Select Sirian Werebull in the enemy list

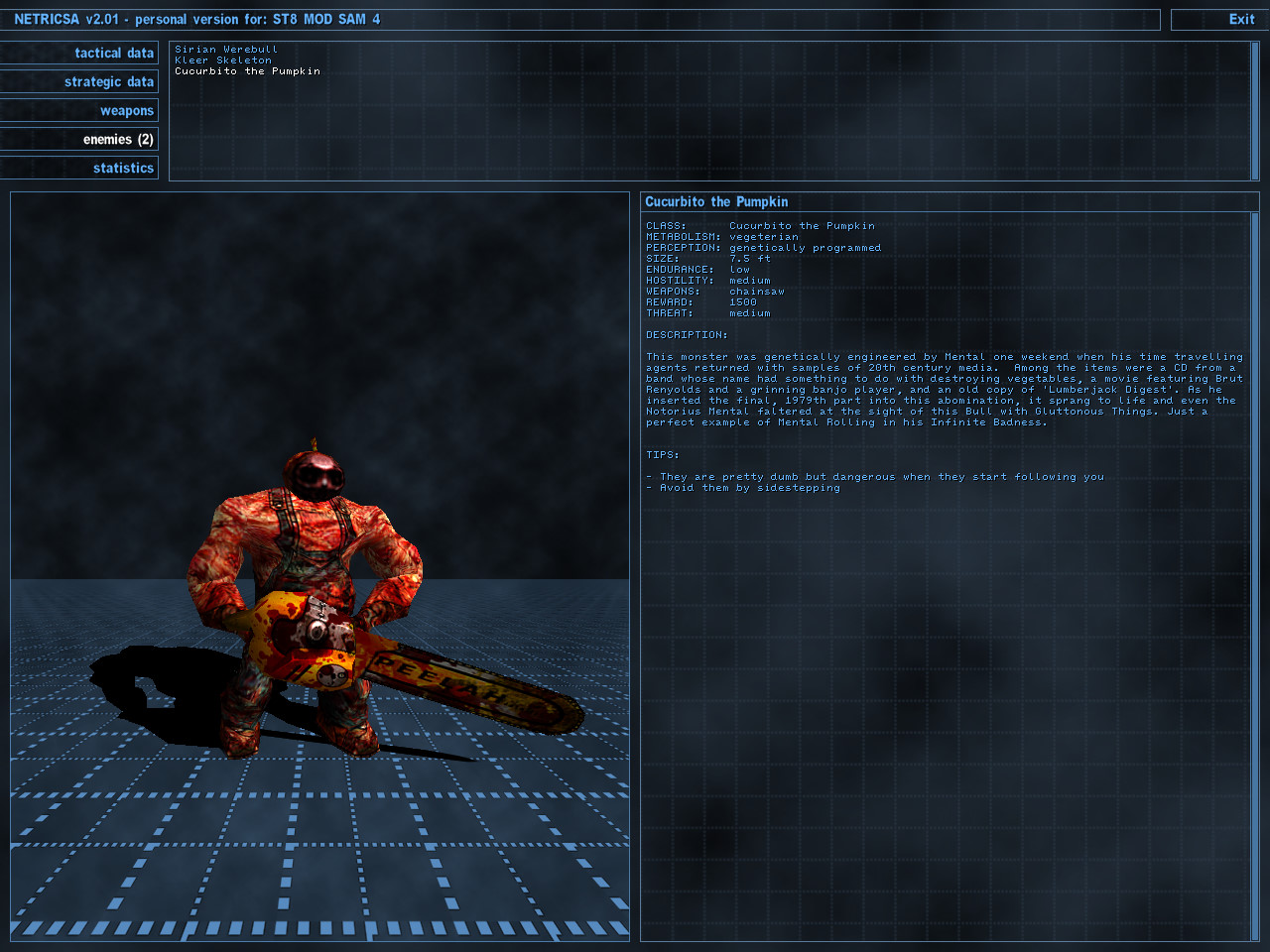point(226,50)
